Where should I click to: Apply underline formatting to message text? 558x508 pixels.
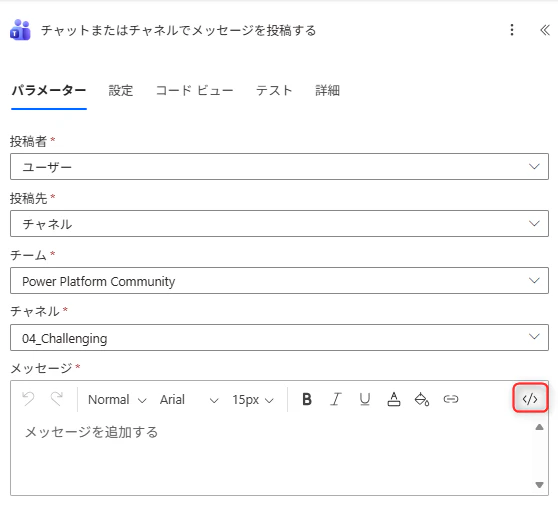[x=365, y=399]
